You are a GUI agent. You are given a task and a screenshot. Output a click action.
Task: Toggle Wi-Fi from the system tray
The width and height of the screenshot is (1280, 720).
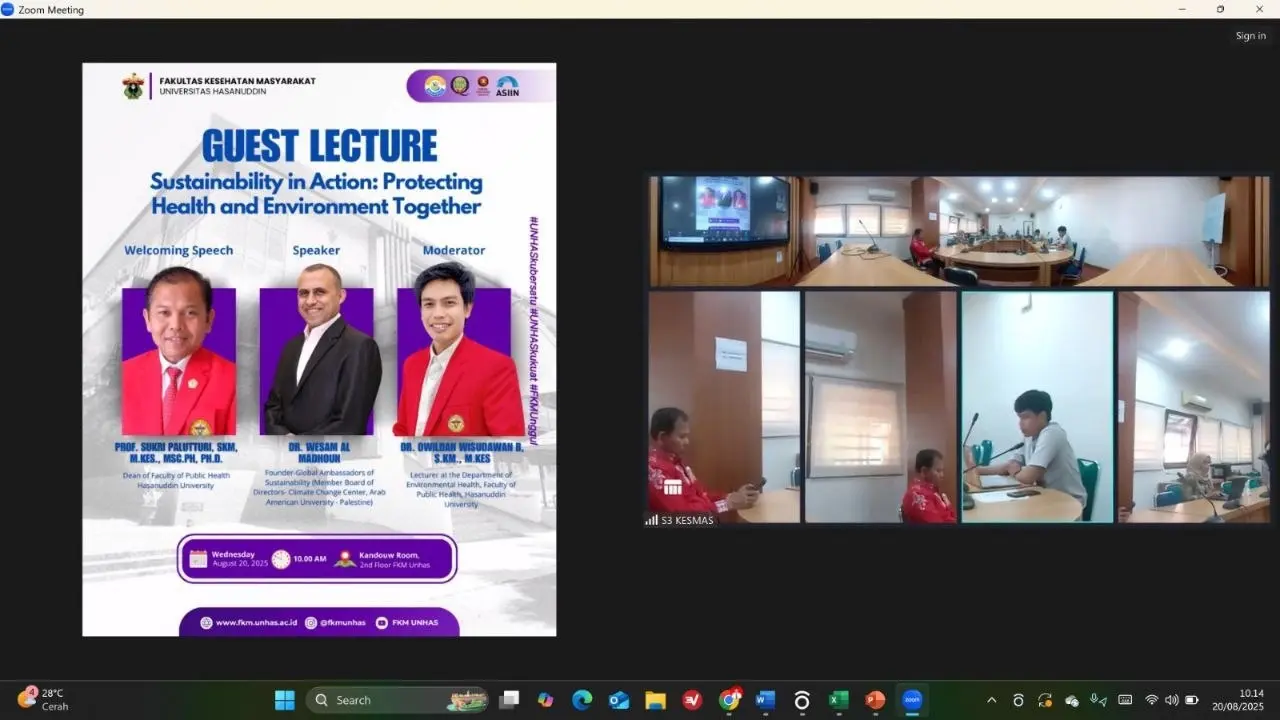[x=1151, y=700]
